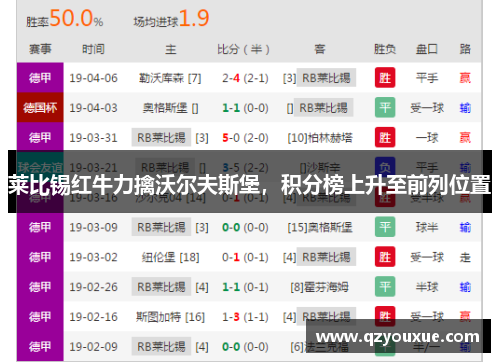Select the 德国杯 competition label
The image size is (500, 362).
click(x=40, y=108)
